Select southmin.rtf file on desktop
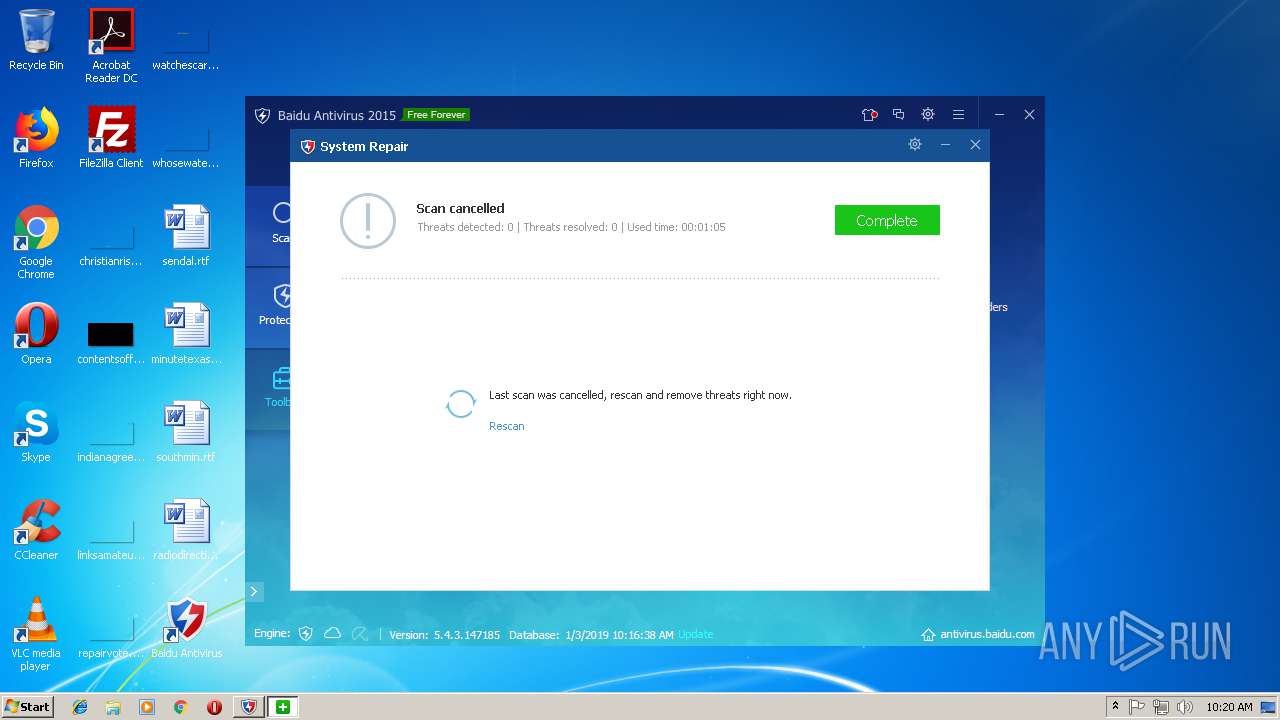The height and width of the screenshot is (720, 1280). click(x=186, y=432)
